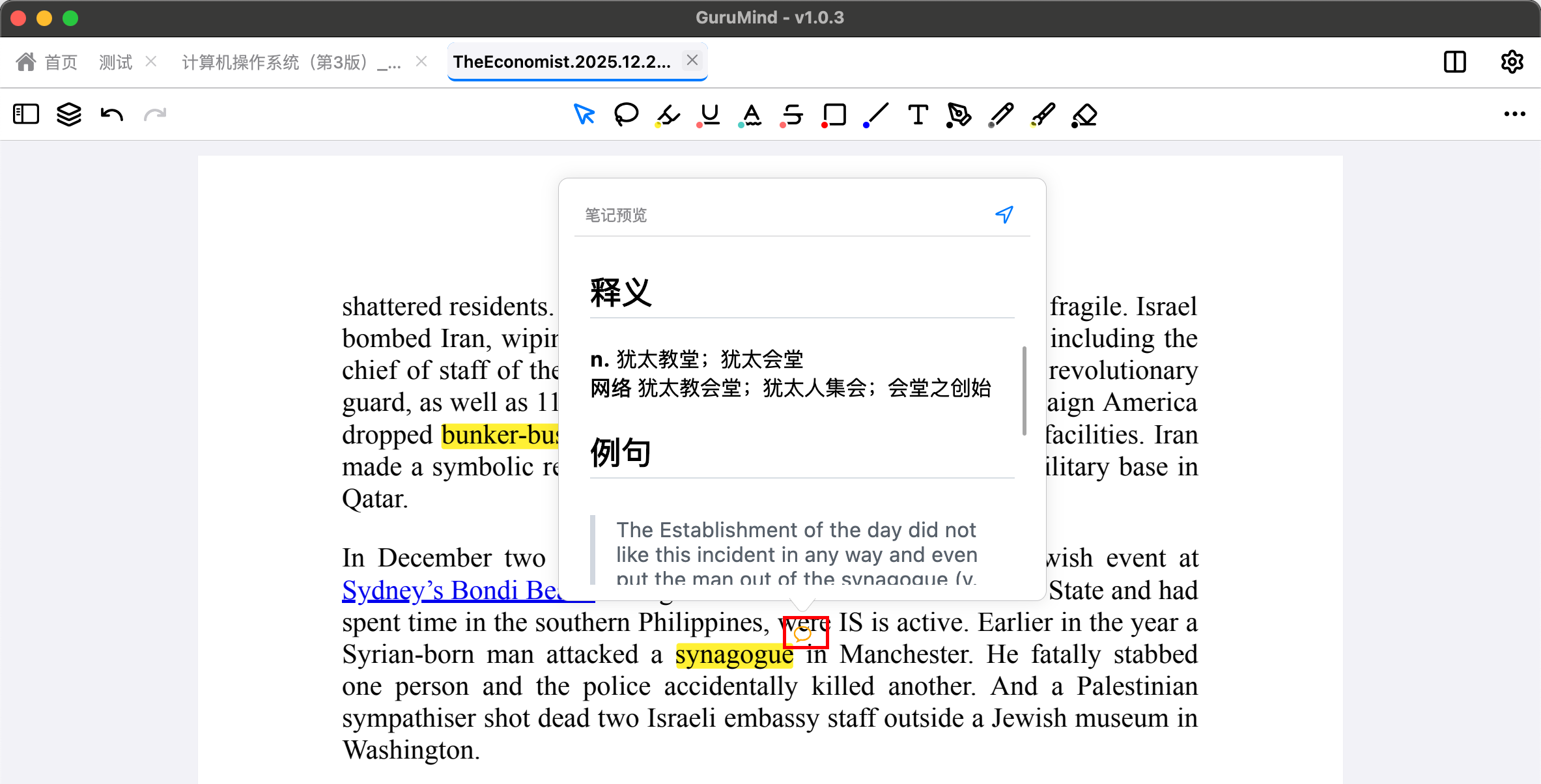Viewport: 1541px width, 784px height.
Task: Close the TheEconomist tab
Action: pyautogui.click(x=692, y=61)
